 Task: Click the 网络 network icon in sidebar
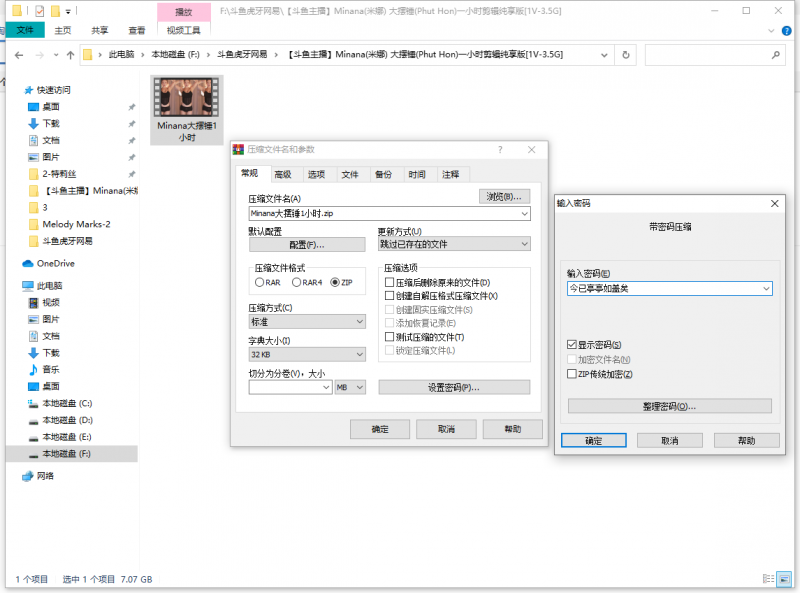(28, 476)
